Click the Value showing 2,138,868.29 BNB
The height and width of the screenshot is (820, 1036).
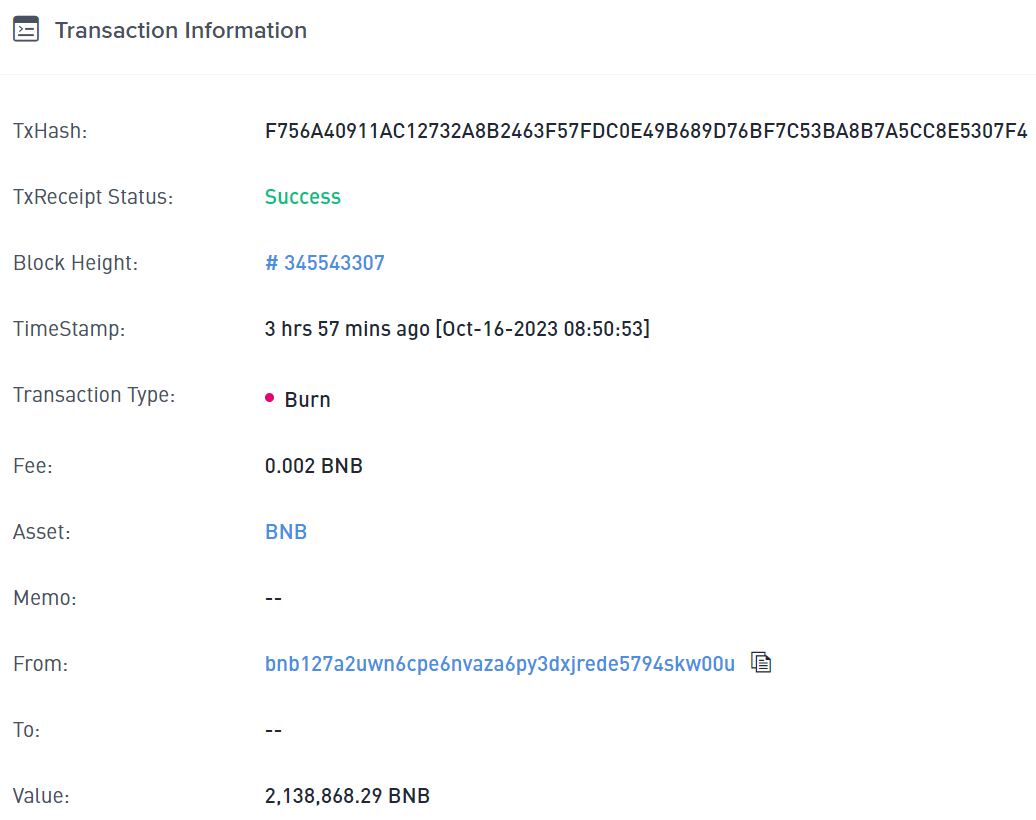[347, 796]
